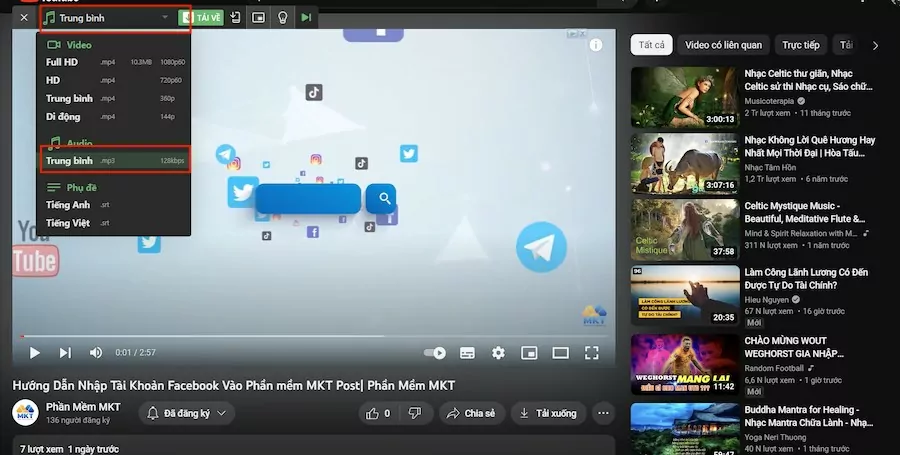This screenshot has height=455, width=900.
Task: Open Làm Công Lãnh Lương video thumbnail
Action: tap(685, 295)
